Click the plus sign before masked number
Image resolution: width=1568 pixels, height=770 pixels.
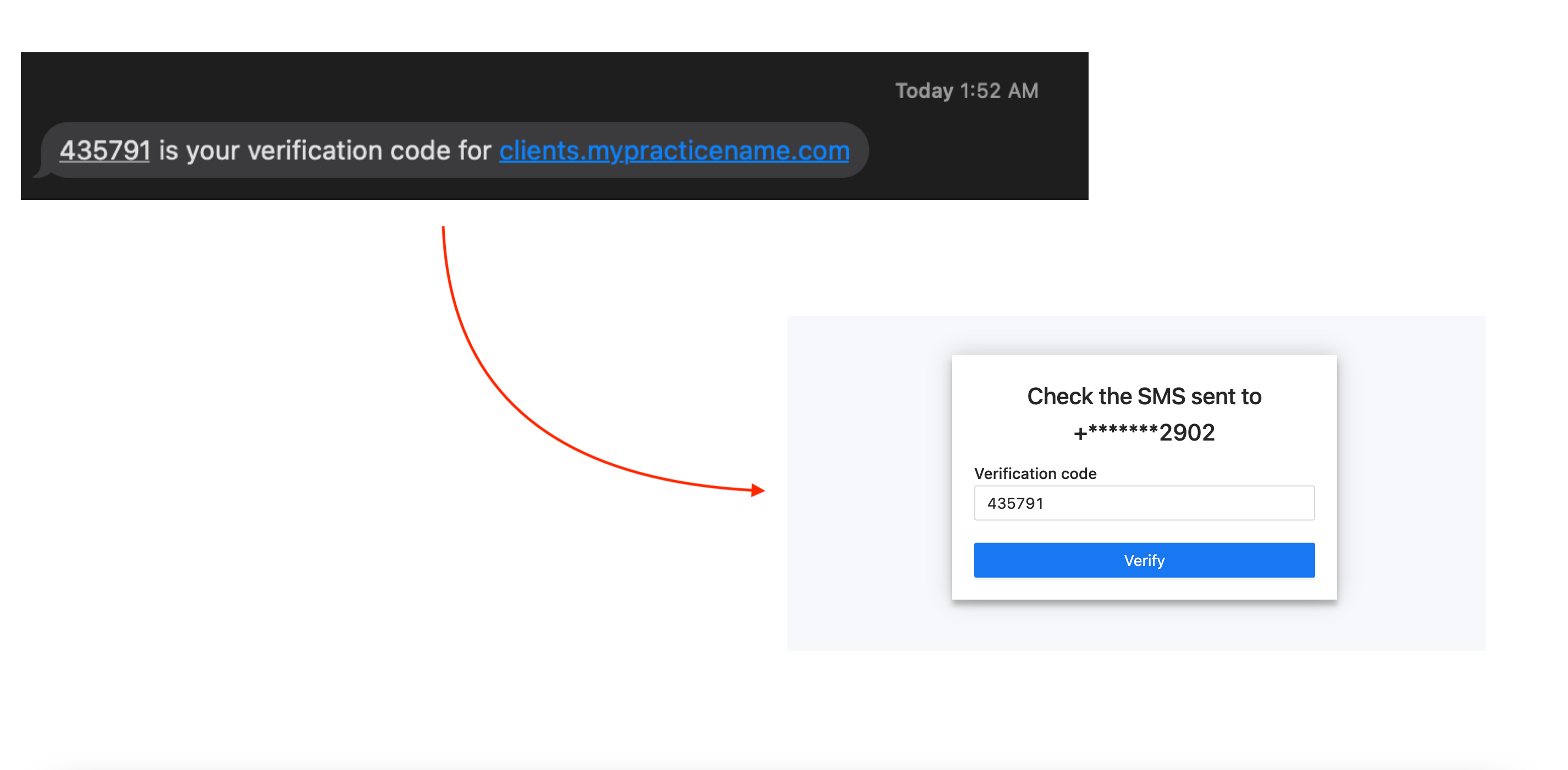[1080, 434]
